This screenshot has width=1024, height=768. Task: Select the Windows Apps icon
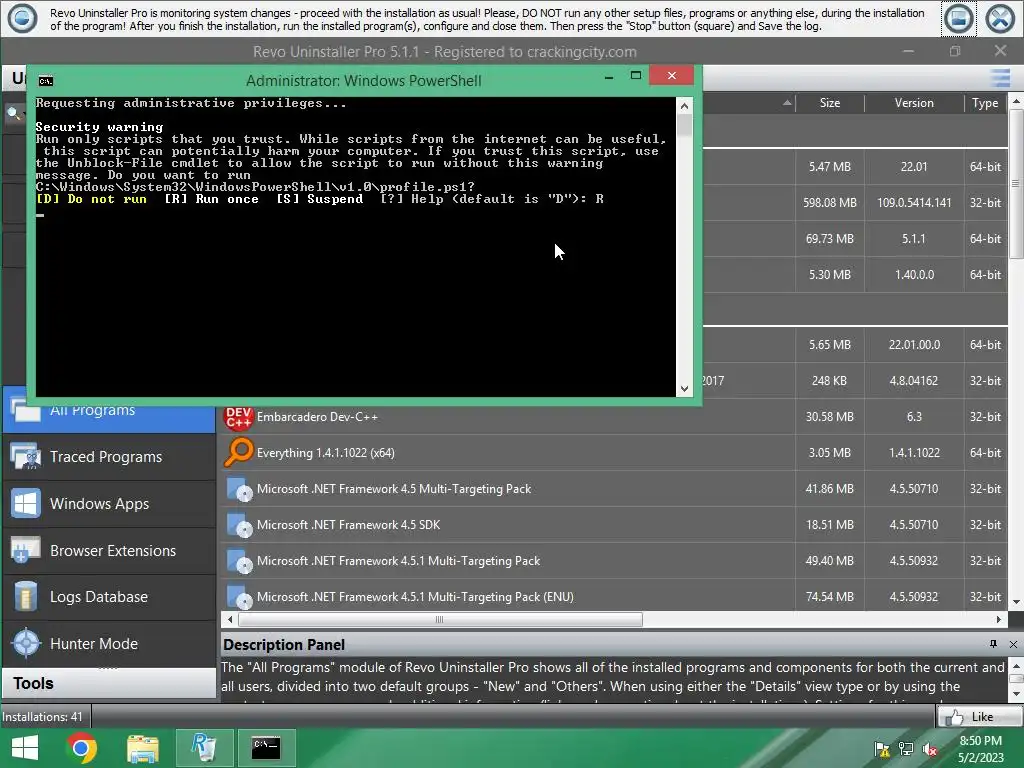click(25, 504)
